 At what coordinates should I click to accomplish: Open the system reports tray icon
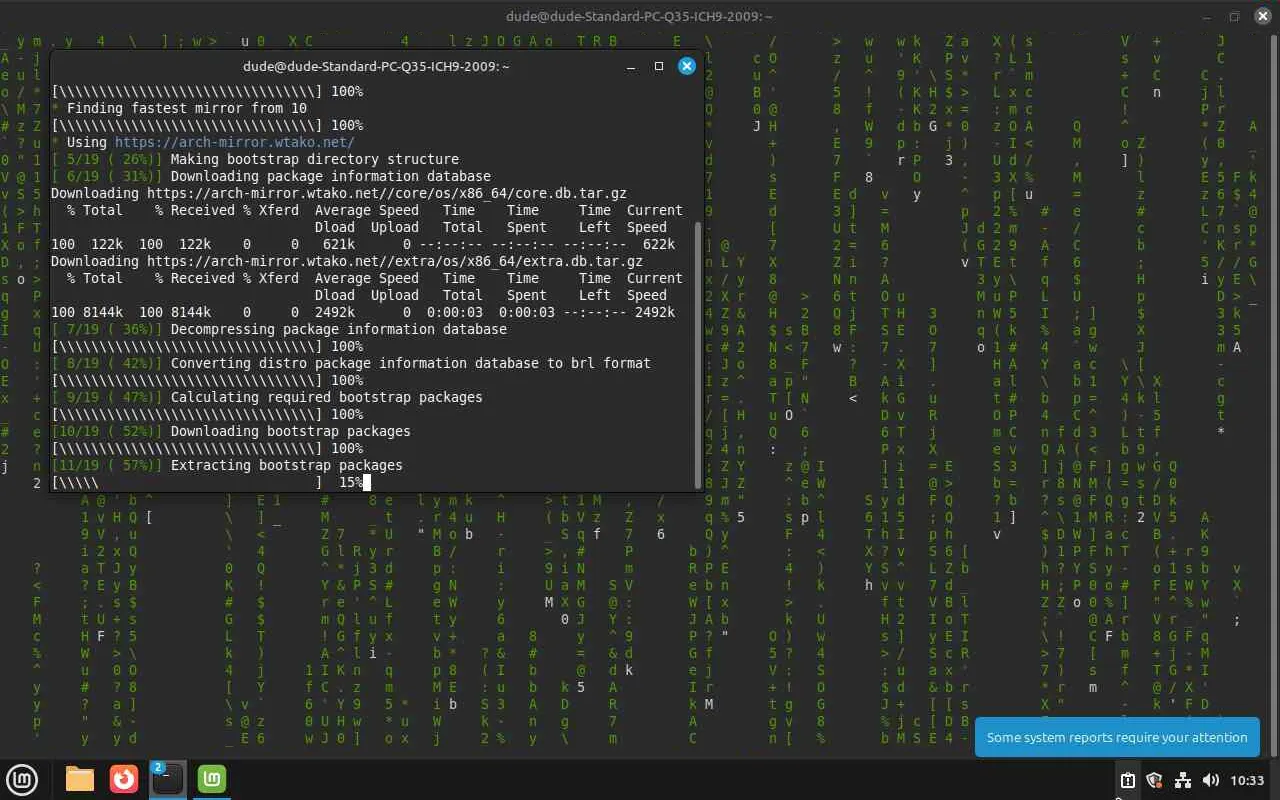[x=1127, y=780]
